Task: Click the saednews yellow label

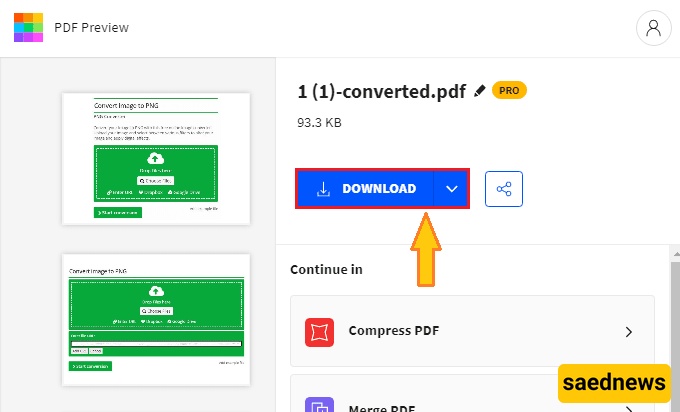Action: pos(614,383)
